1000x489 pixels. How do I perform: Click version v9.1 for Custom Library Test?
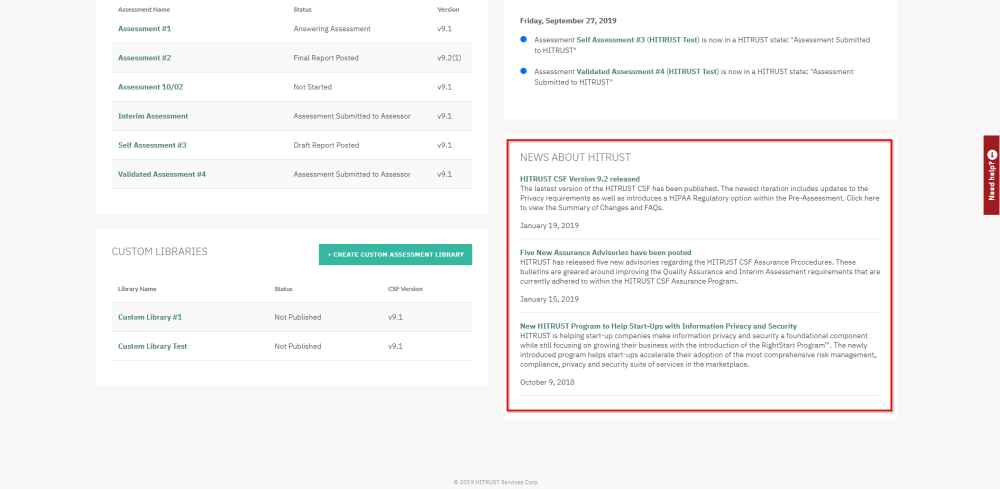(395, 346)
